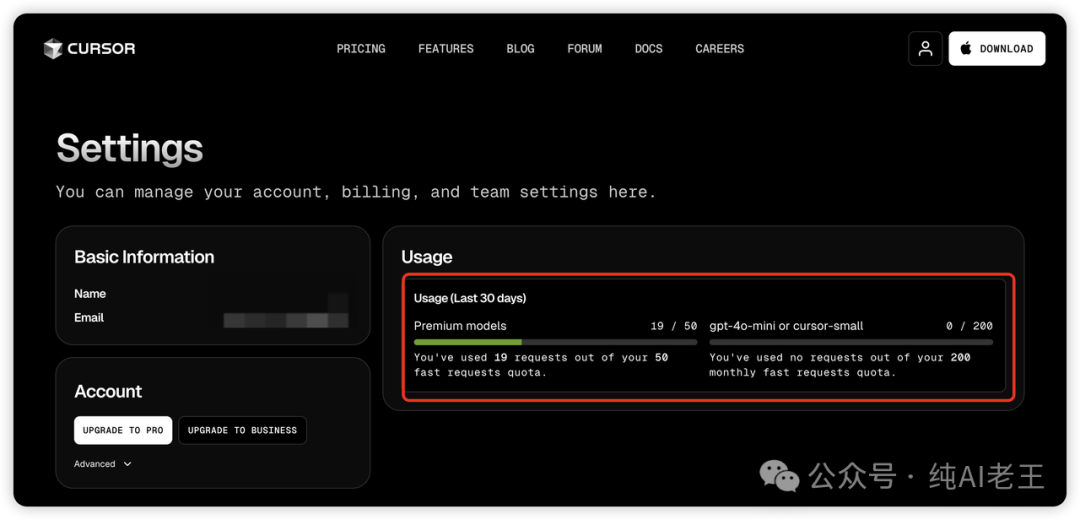1080x520 pixels.
Task: Open the Docs page
Action: coord(649,49)
